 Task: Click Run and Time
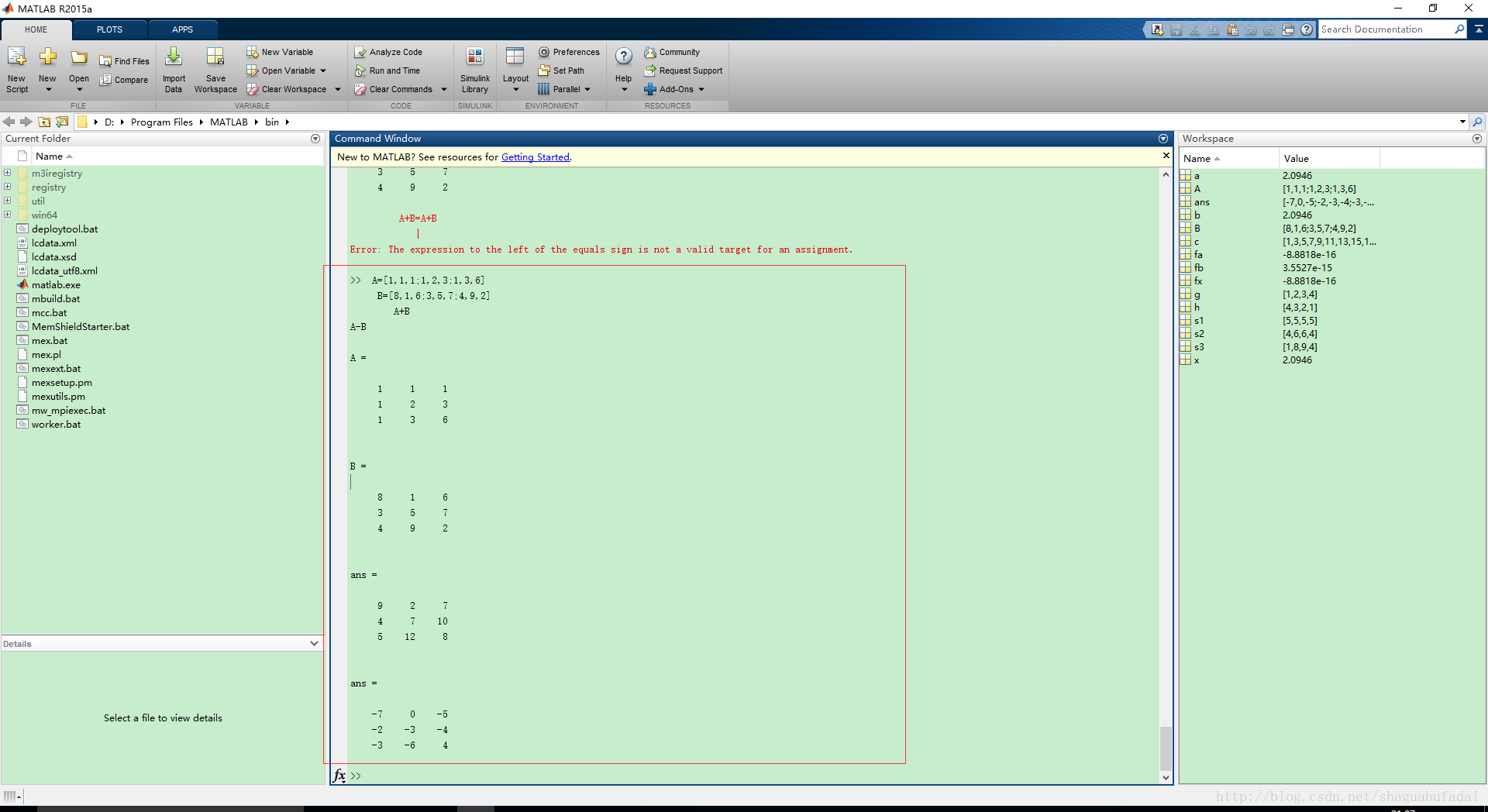point(387,71)
